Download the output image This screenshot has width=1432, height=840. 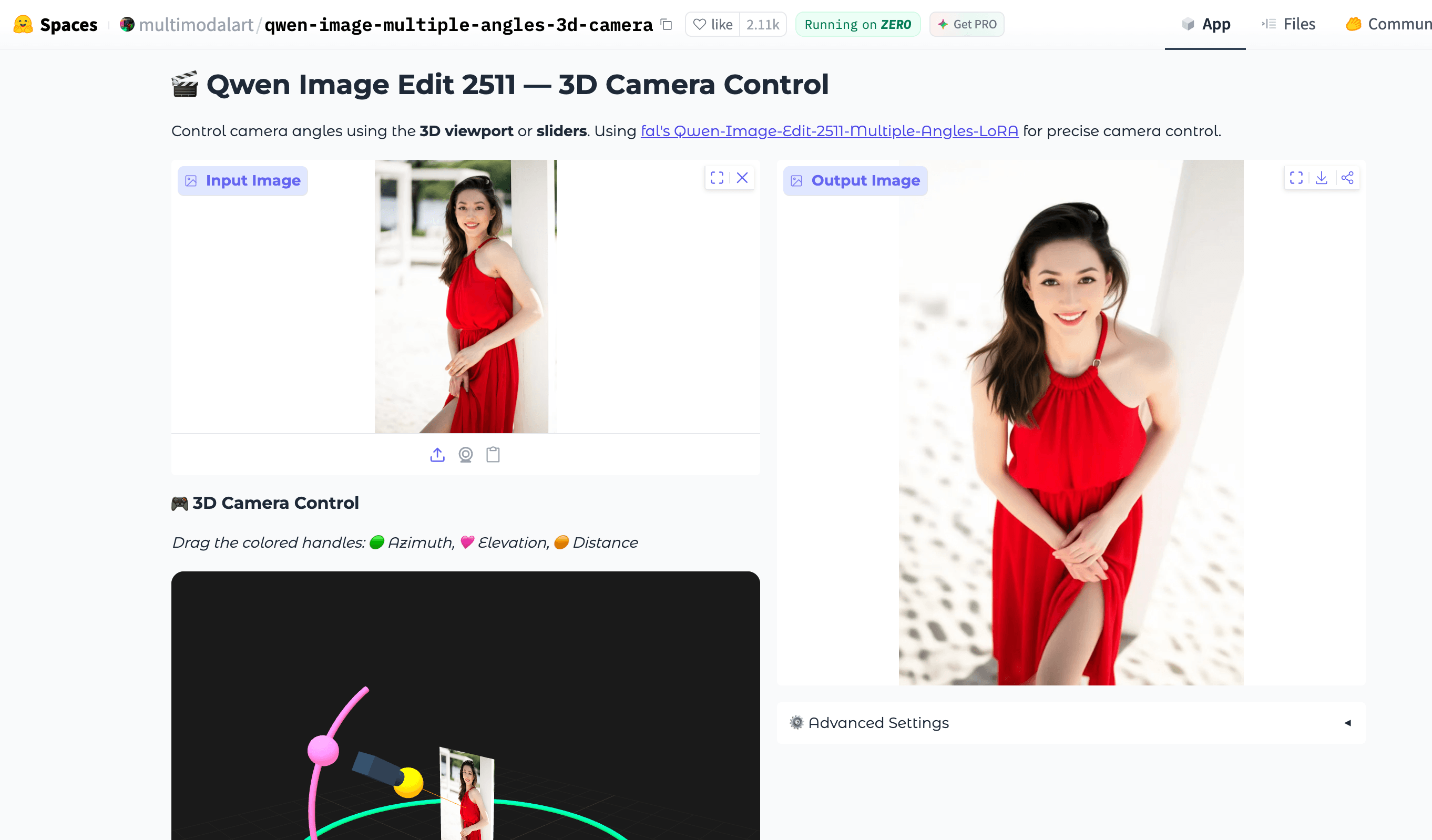click(x=1322, y=178)
